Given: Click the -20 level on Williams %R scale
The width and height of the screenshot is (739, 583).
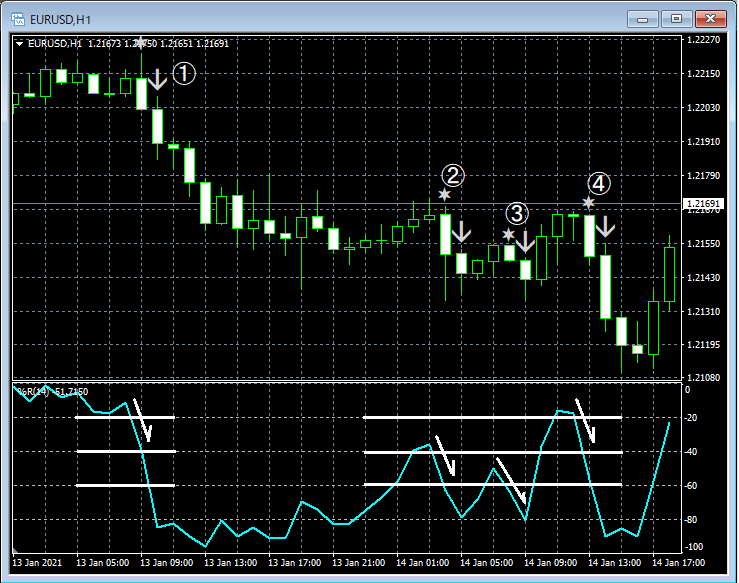Looking at the screenshot, I should click(691, 418).
